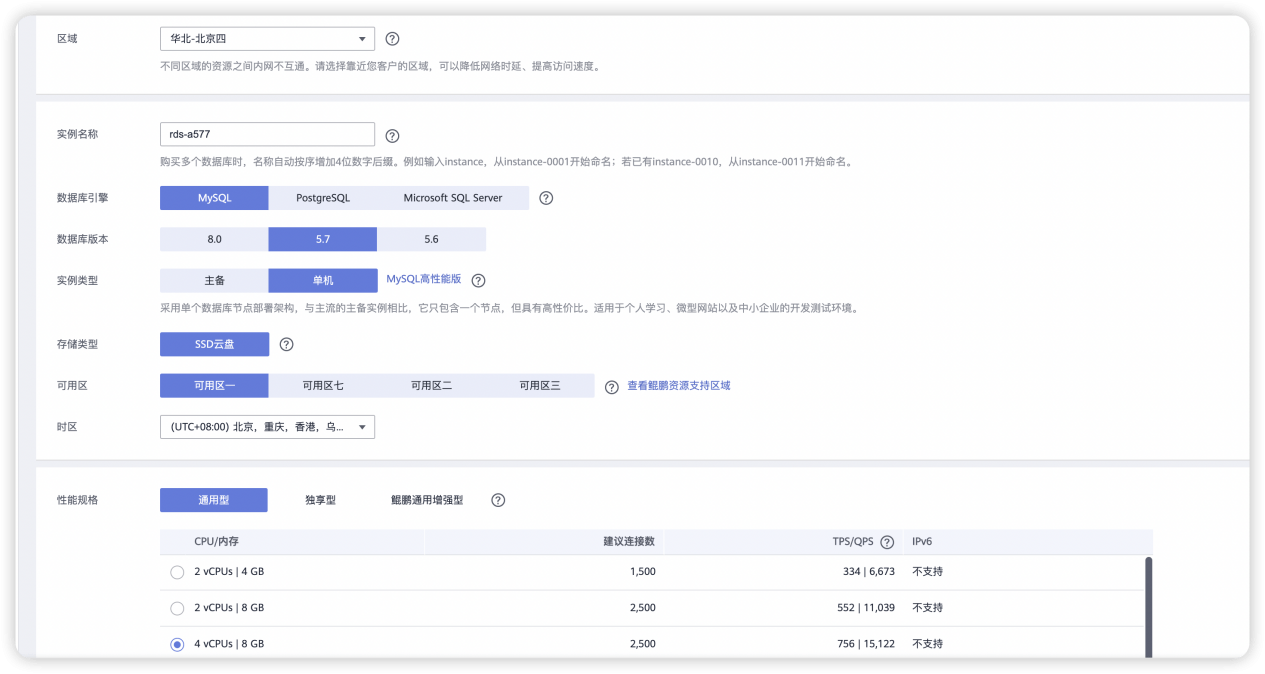Open help icon next to database engine options

click(x=546, y=198)
